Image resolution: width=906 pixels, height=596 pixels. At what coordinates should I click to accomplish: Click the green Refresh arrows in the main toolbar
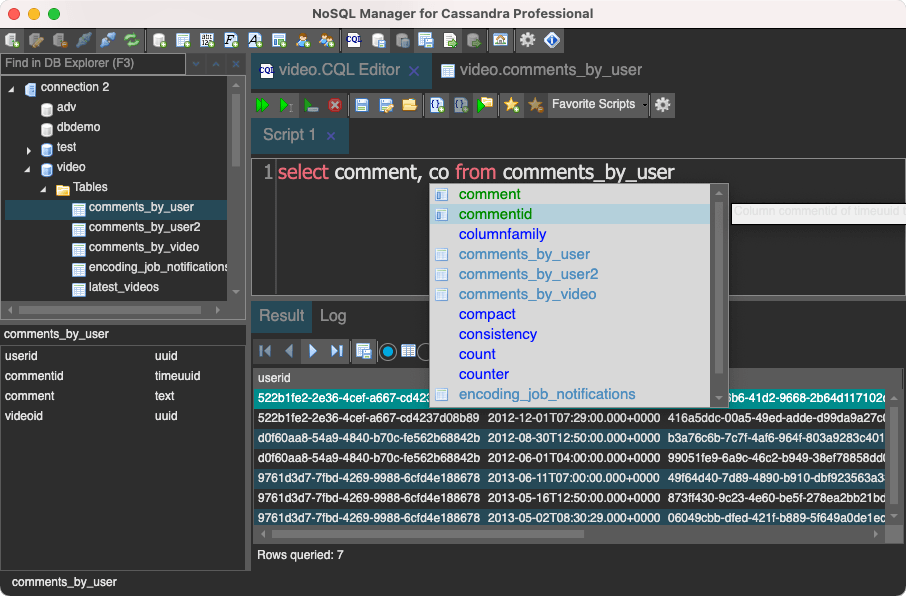(x=131, y=41)
